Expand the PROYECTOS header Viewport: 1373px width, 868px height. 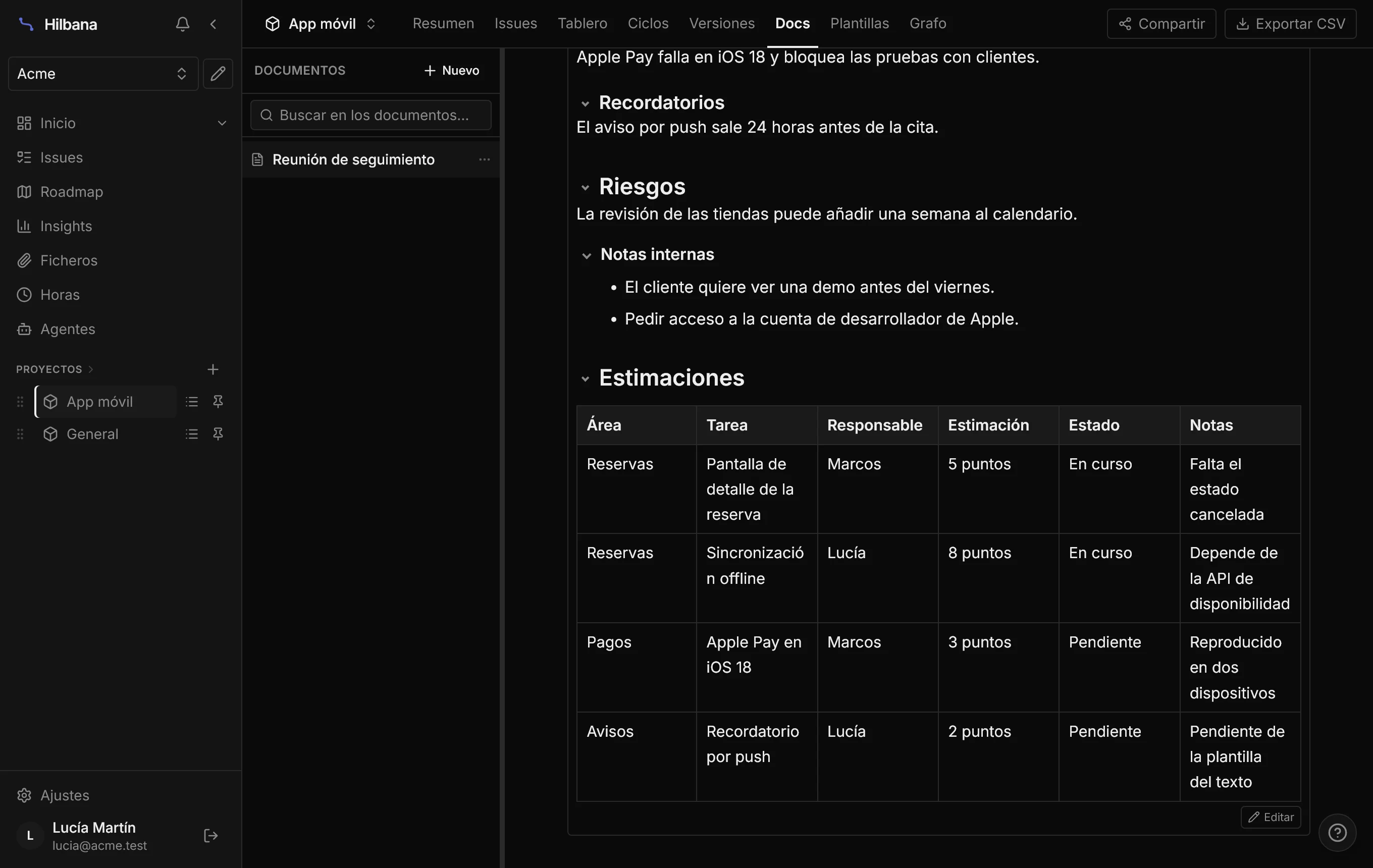click(x=55, y=369)
